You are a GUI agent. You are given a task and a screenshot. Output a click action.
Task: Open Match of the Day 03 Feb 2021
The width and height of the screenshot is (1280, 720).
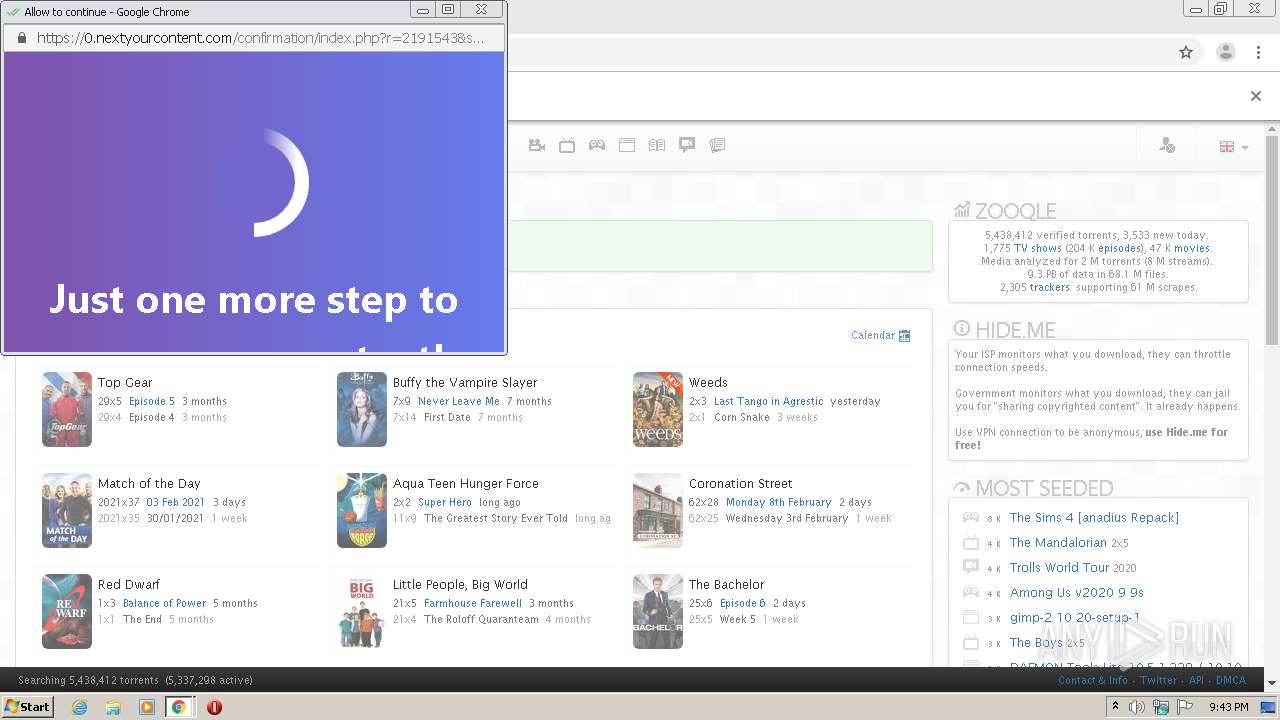176,502
